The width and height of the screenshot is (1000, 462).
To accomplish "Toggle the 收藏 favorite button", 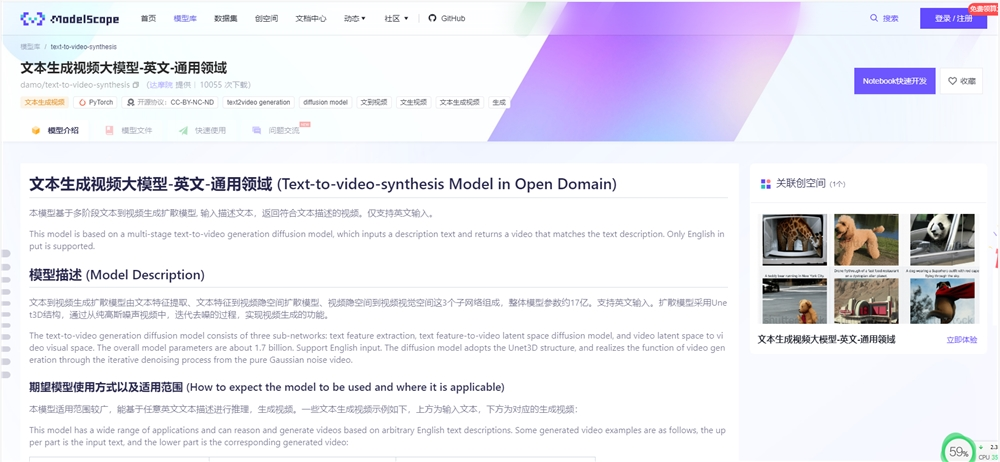I will [x=962, y=81].
